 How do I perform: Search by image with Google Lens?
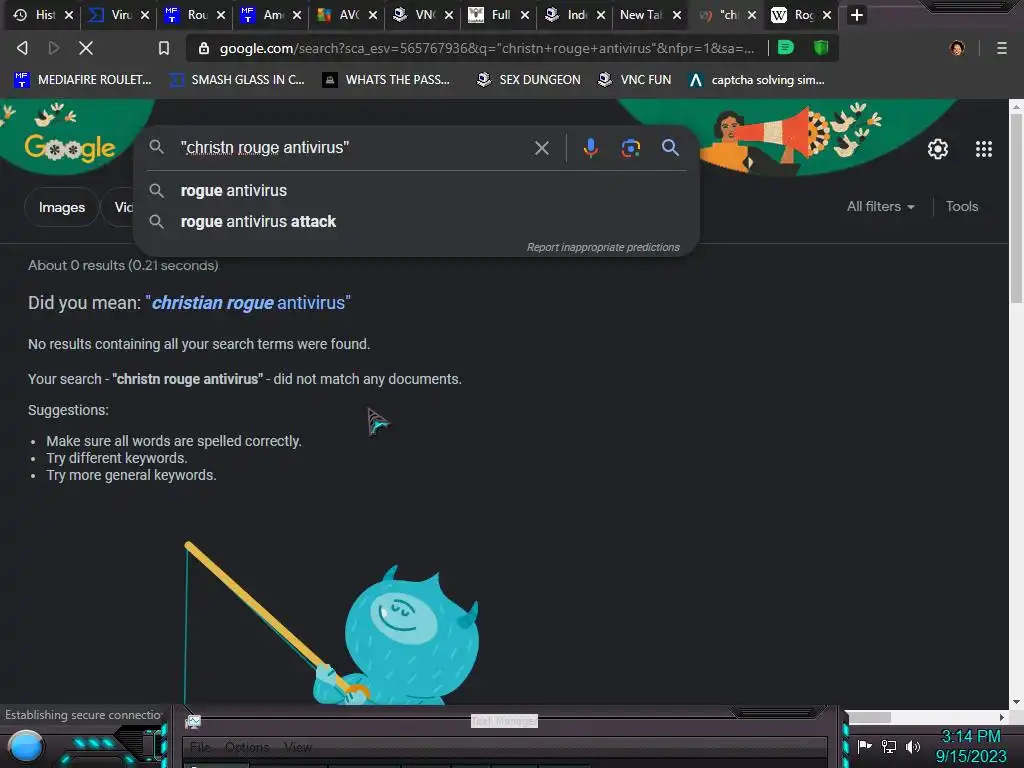tap(630, 148)
